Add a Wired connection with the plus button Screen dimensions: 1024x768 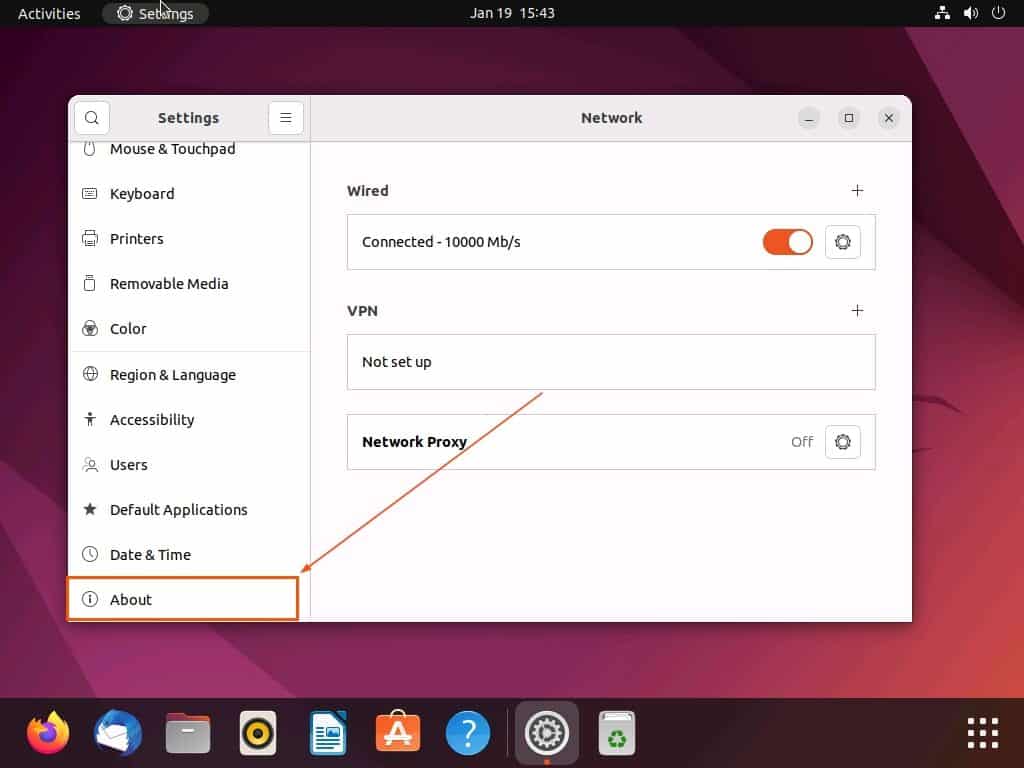(x=857, y=190)
